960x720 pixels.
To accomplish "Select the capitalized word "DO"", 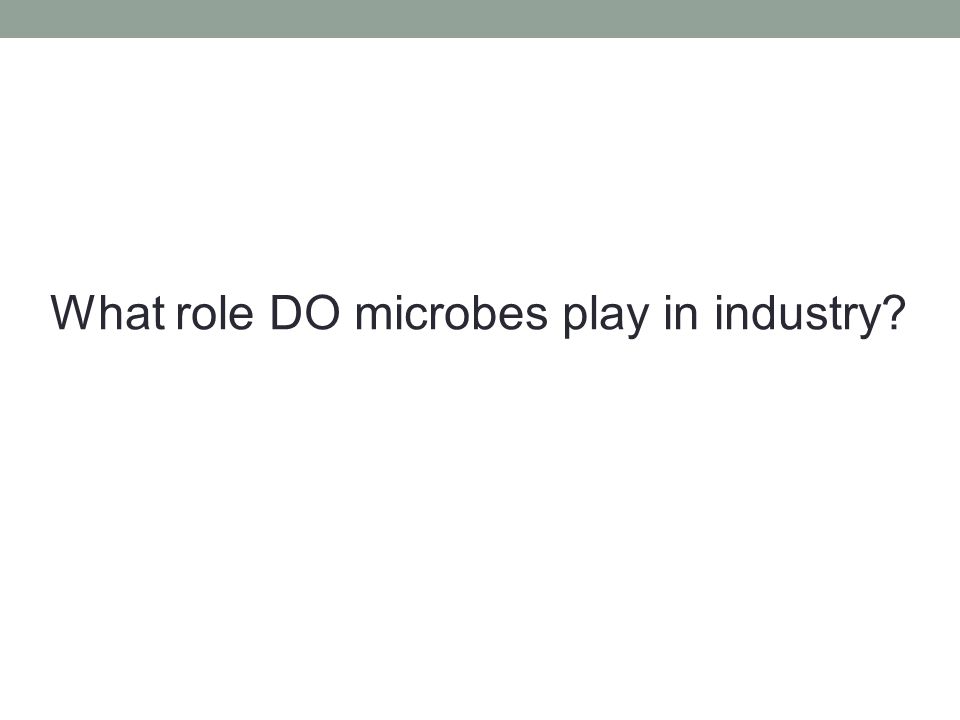I will 305,312.
